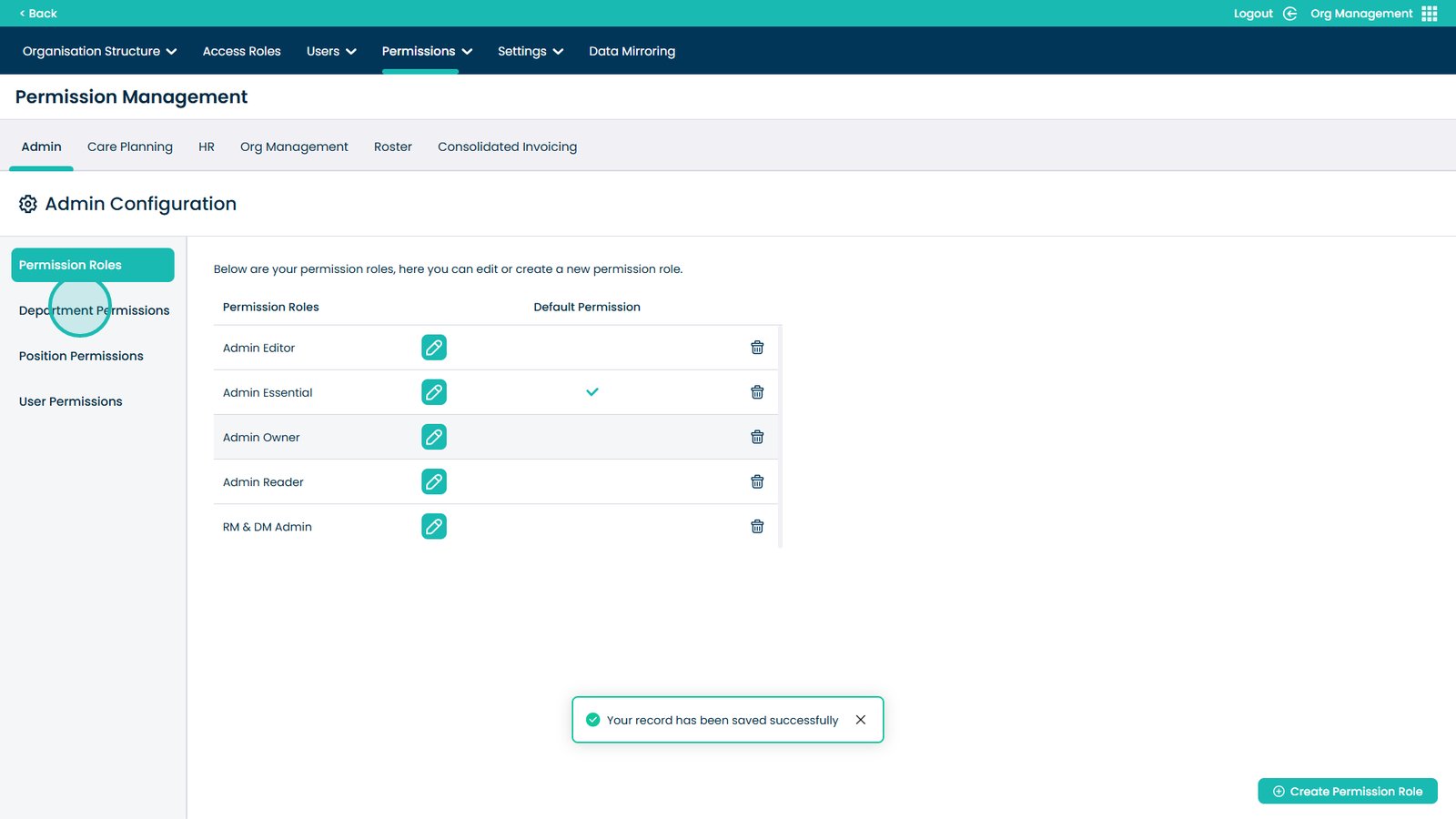Click the Create Permission Role button

click(x=1347, y=791)
